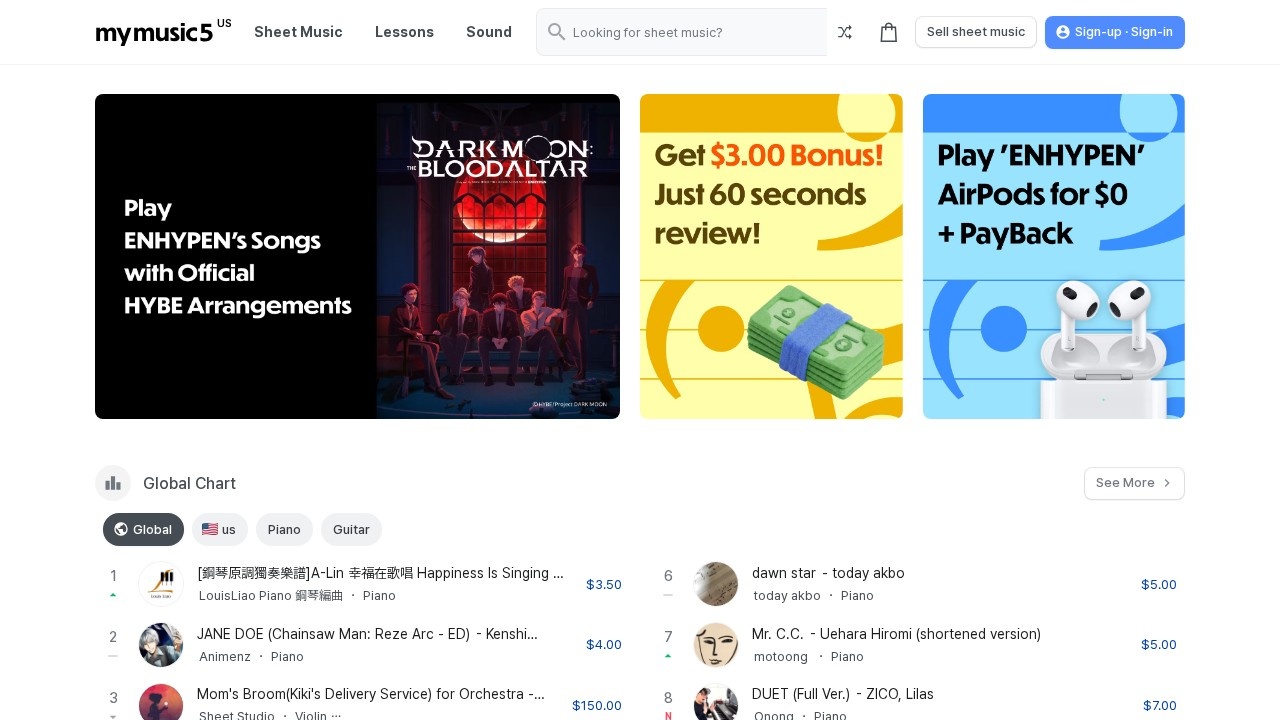1280x720 pixels.
Task: Switch chart filter to US
Action: pyautogui.click(x=219, y=529)
